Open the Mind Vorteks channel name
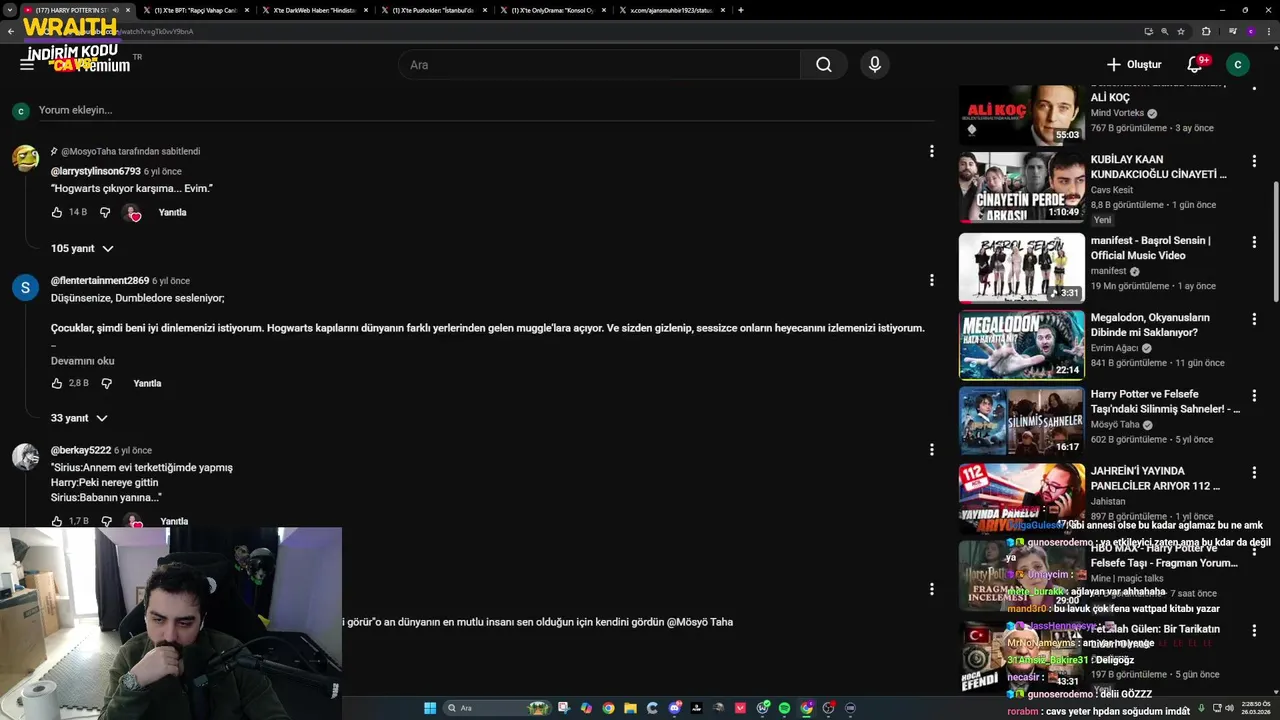 click(x=1117, y=113)
